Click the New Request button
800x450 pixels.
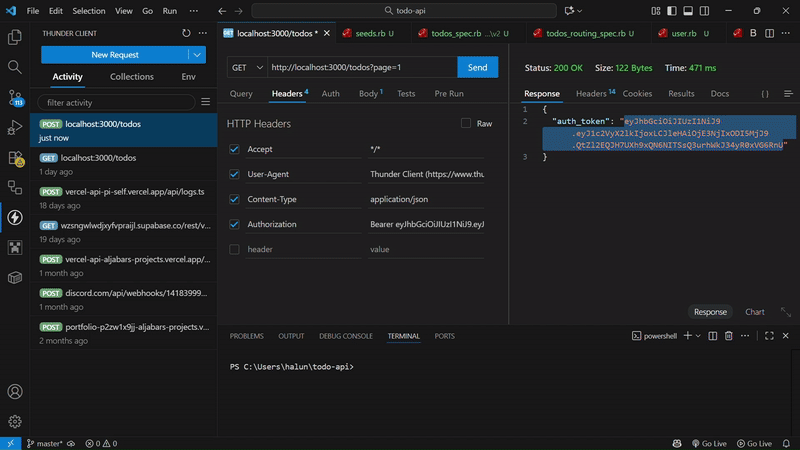(x=115, y=55)
